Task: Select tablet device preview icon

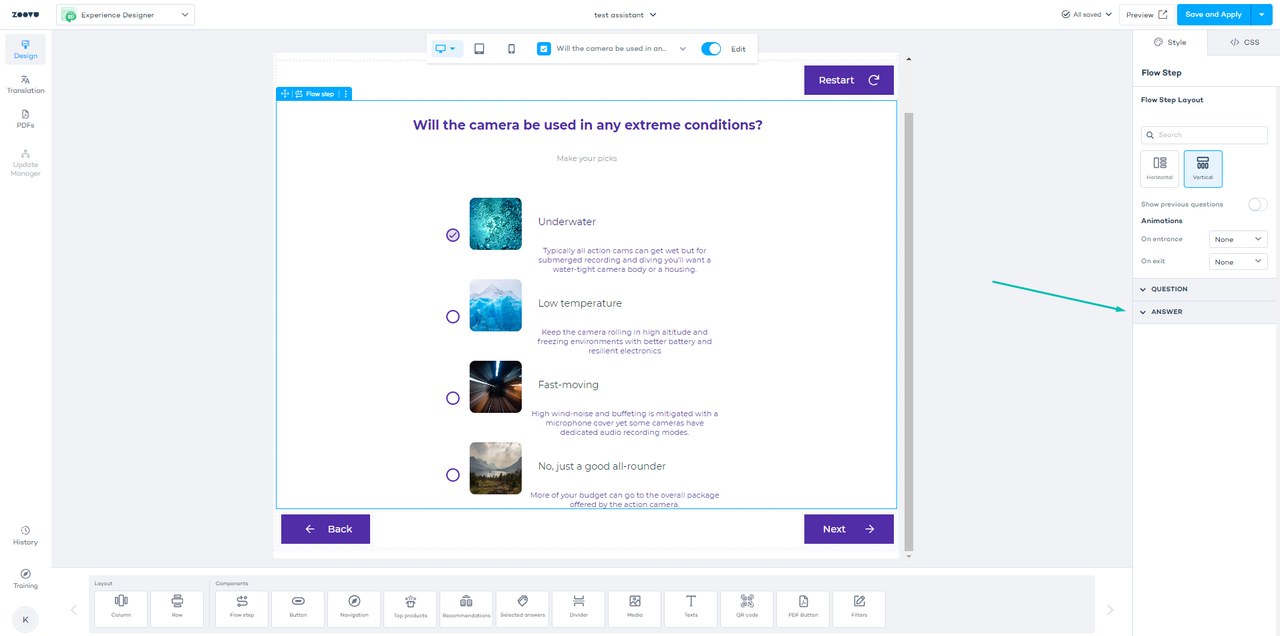Action: click(x=479, y=49)
